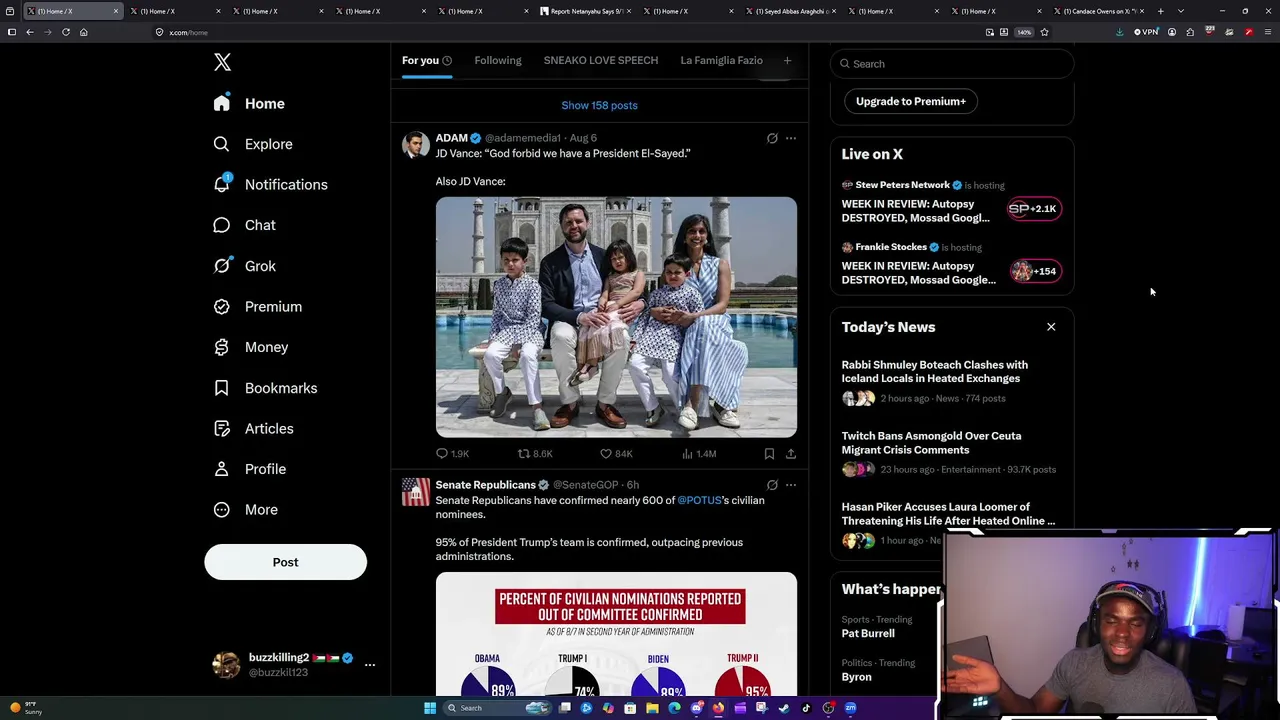Open Grok actions on Senate Republicans post

click(772, 485)
